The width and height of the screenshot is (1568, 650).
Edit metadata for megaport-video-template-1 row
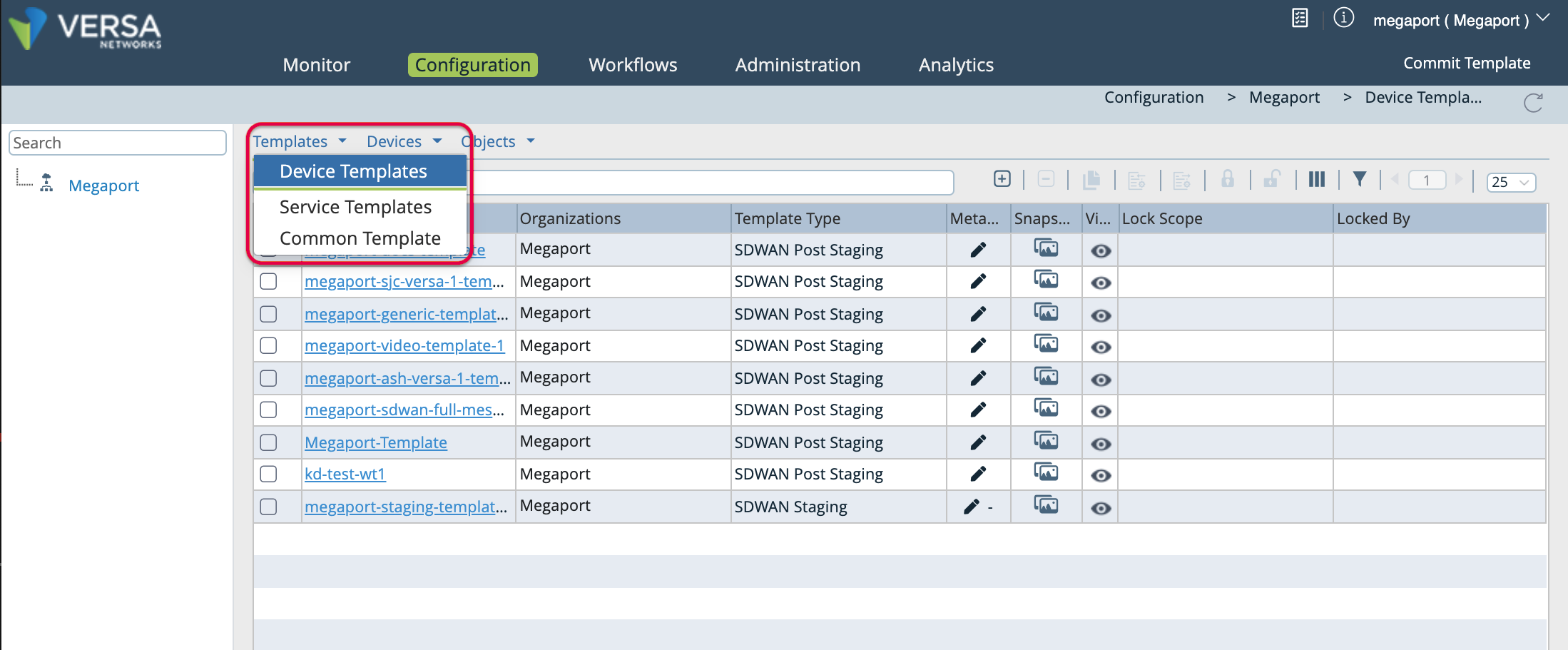pyautogui.click(x=978, y=346)
